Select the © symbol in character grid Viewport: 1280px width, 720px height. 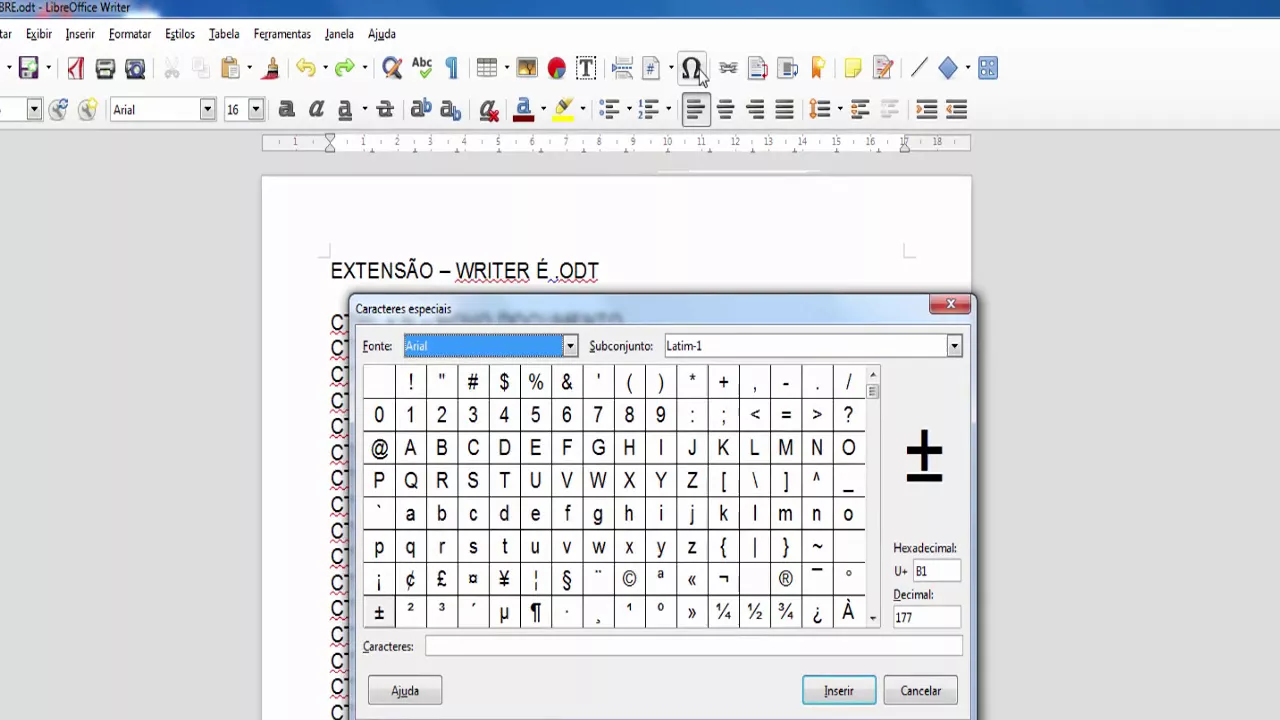coord(629,579)
